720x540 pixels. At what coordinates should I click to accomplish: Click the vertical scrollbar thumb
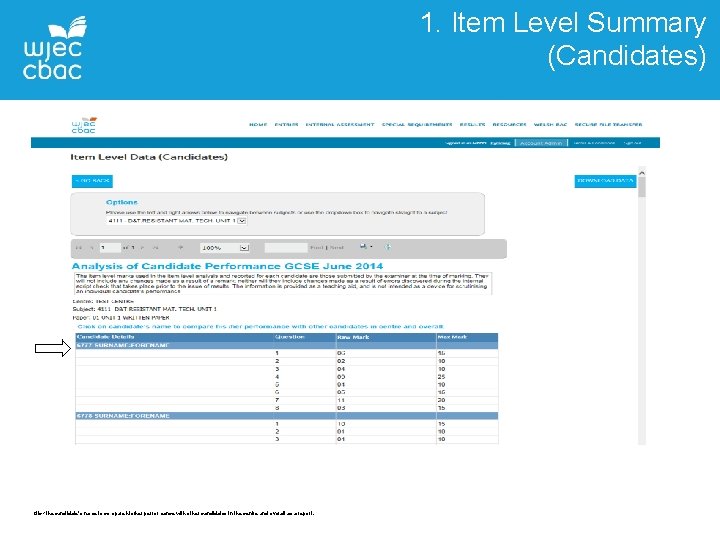(x=642, y=187)
